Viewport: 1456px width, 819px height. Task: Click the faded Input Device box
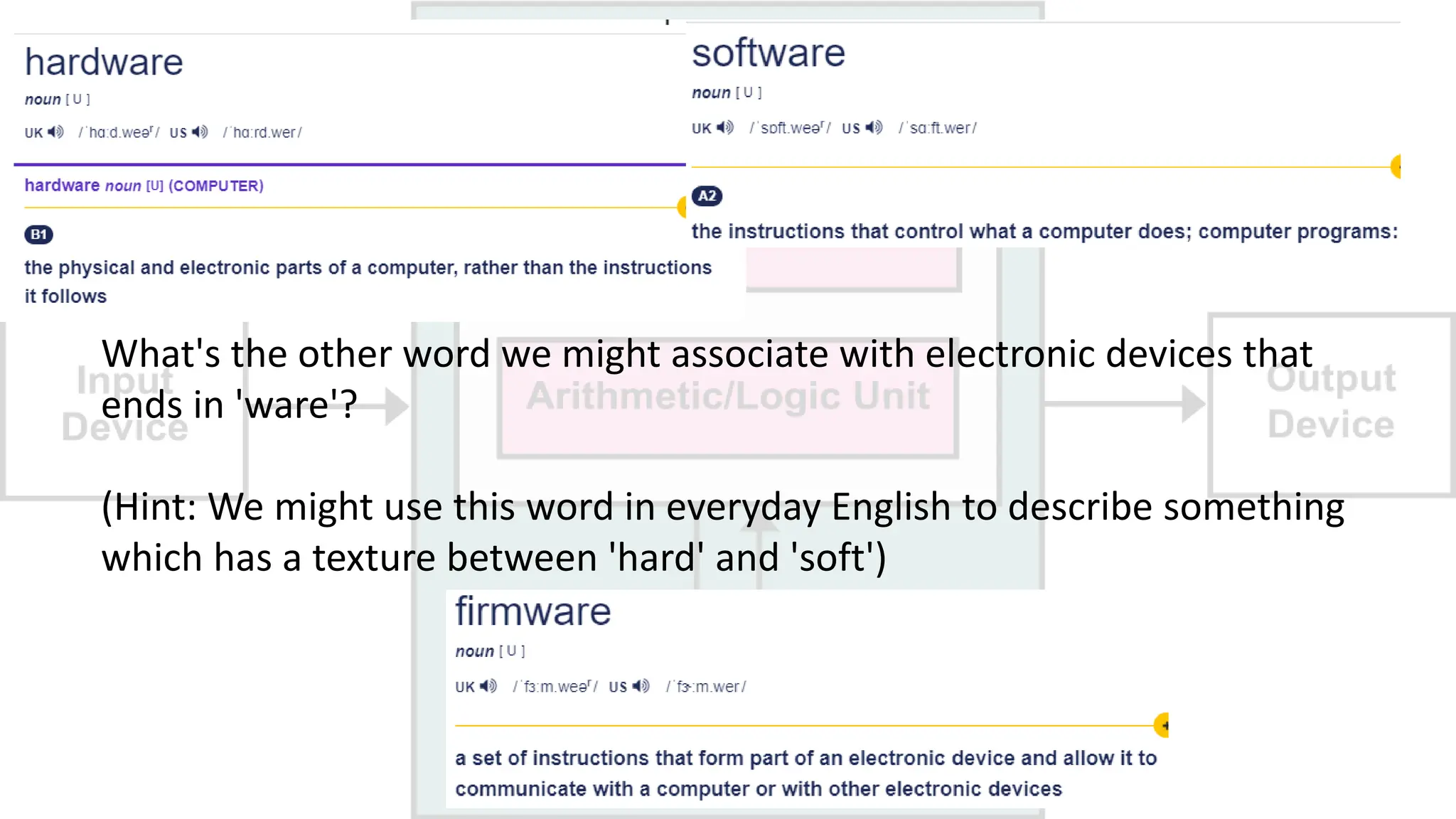click(x=124, y=410)
